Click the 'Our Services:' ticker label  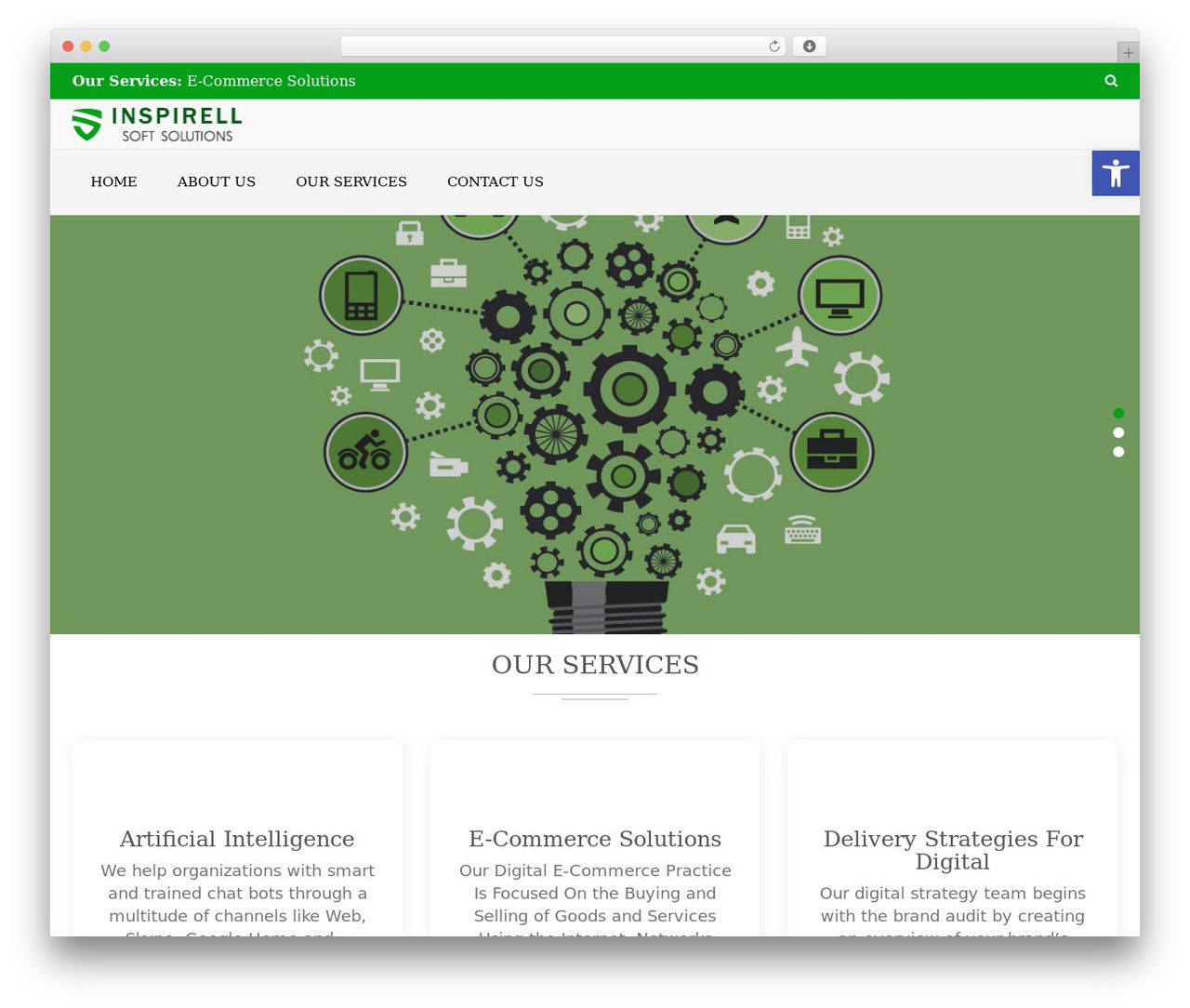coord(127,81)
